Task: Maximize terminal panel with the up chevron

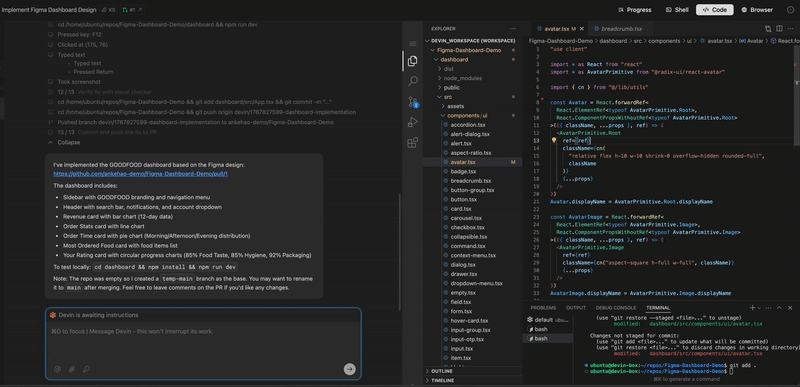Action: 779,307
